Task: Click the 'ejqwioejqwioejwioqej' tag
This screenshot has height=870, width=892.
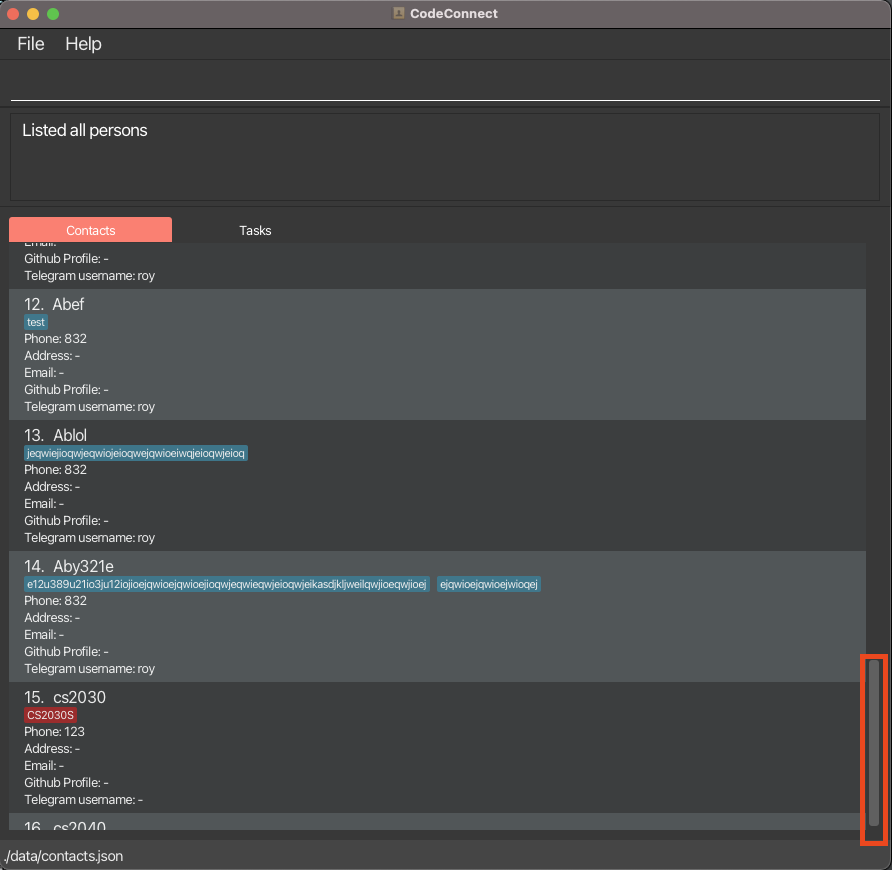Action: [x=489, y=584]
